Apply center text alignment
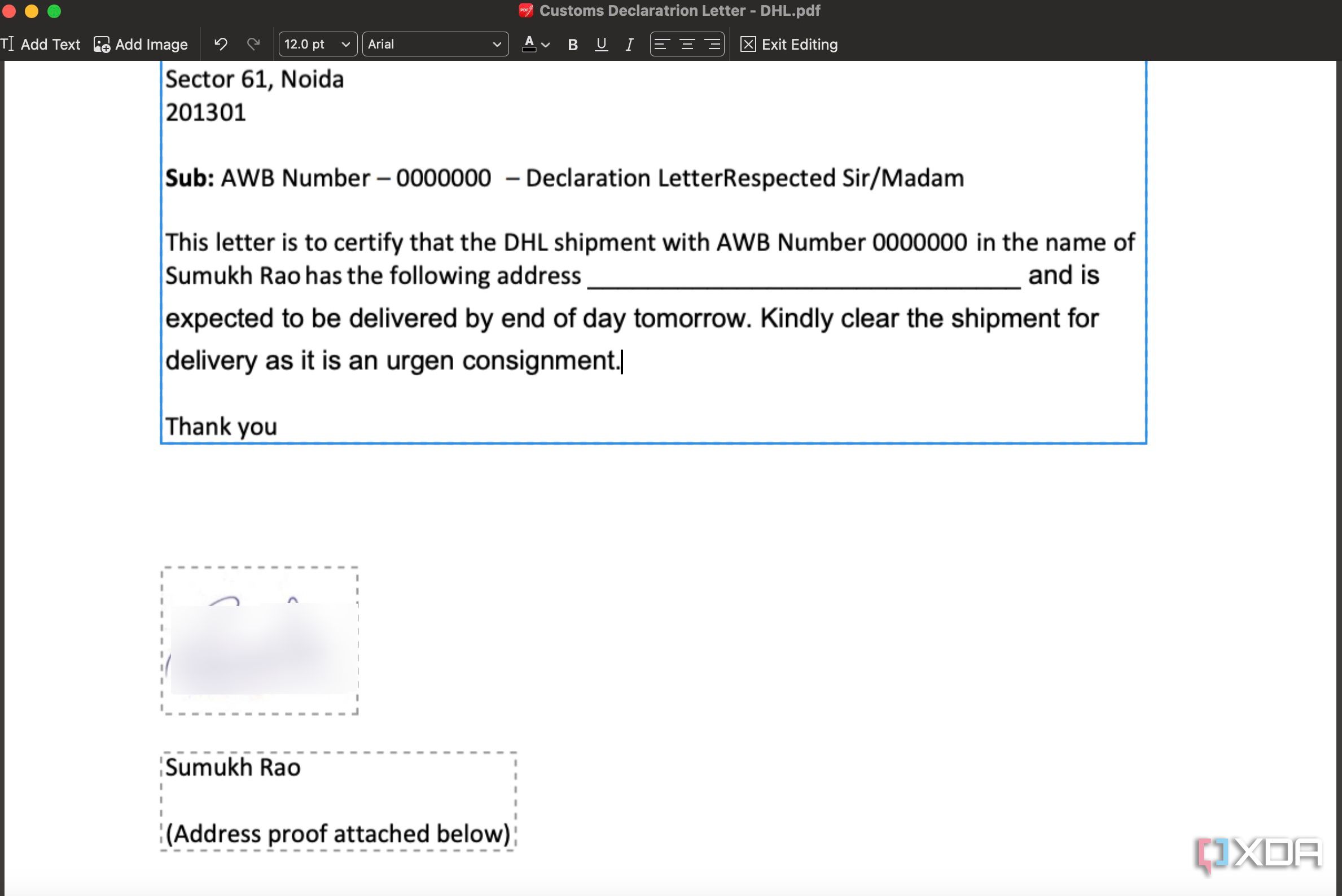This screenshot has width=1342, height=896. tap(687, 44)
